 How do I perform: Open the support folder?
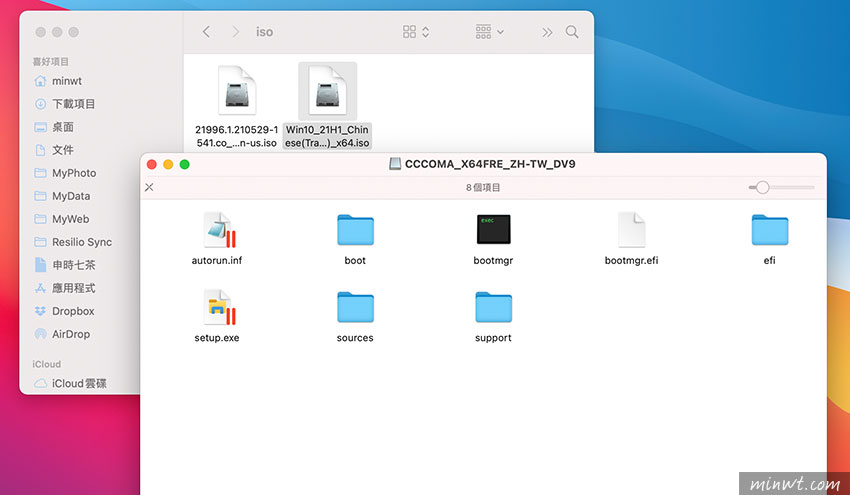tap(493, 307)
